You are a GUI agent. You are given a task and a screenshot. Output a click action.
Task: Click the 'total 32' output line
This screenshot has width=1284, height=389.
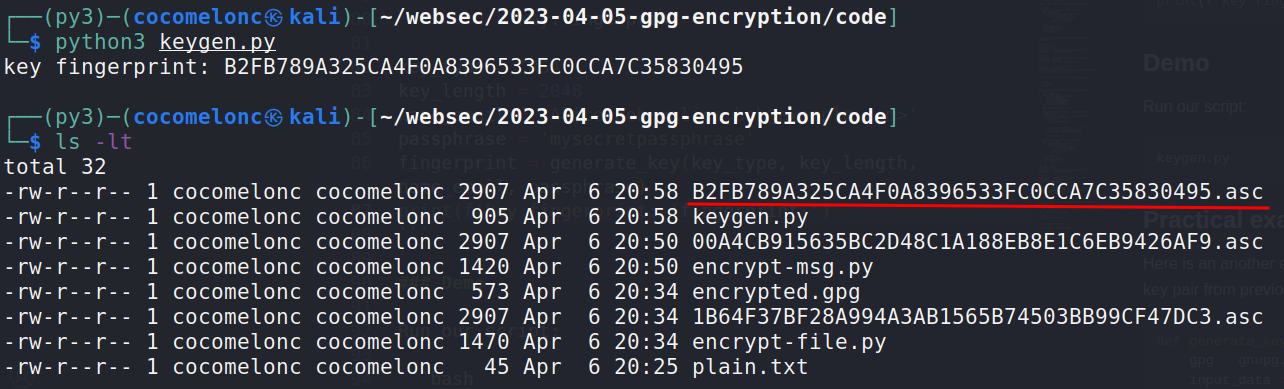tap(55, 167)
